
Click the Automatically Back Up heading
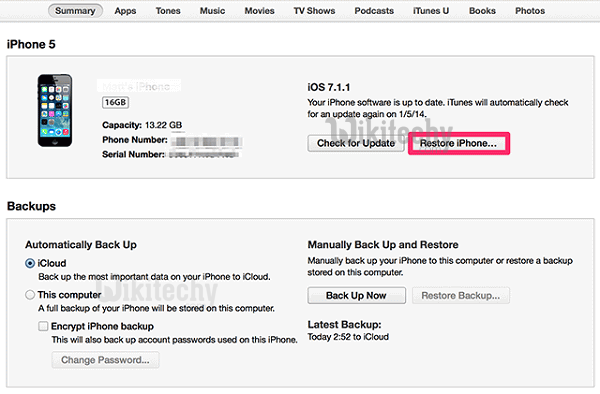point(81,245)
